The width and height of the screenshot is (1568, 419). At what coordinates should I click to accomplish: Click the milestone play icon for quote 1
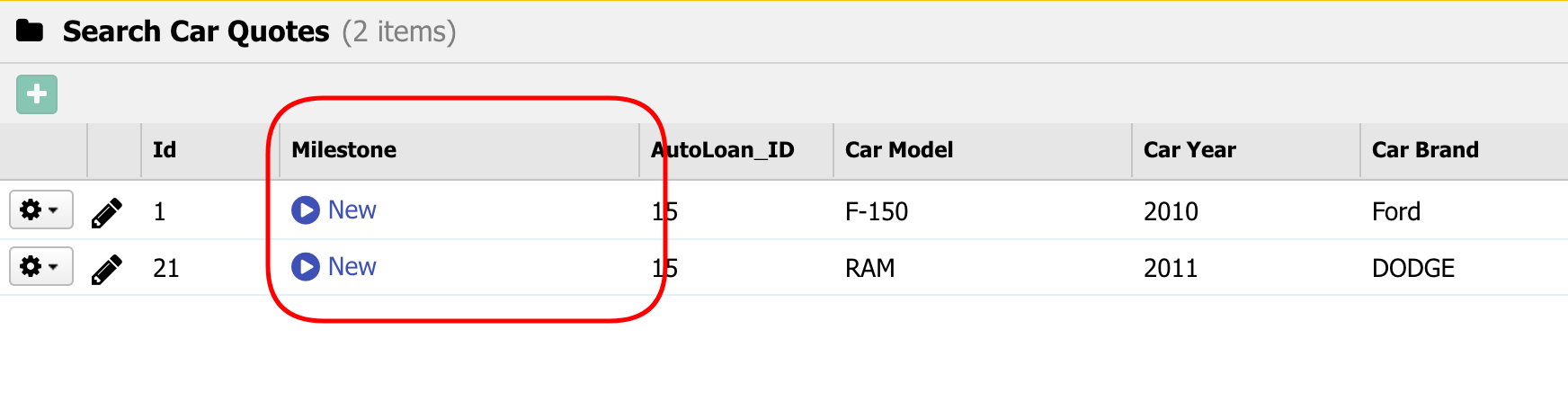point(306,210)
